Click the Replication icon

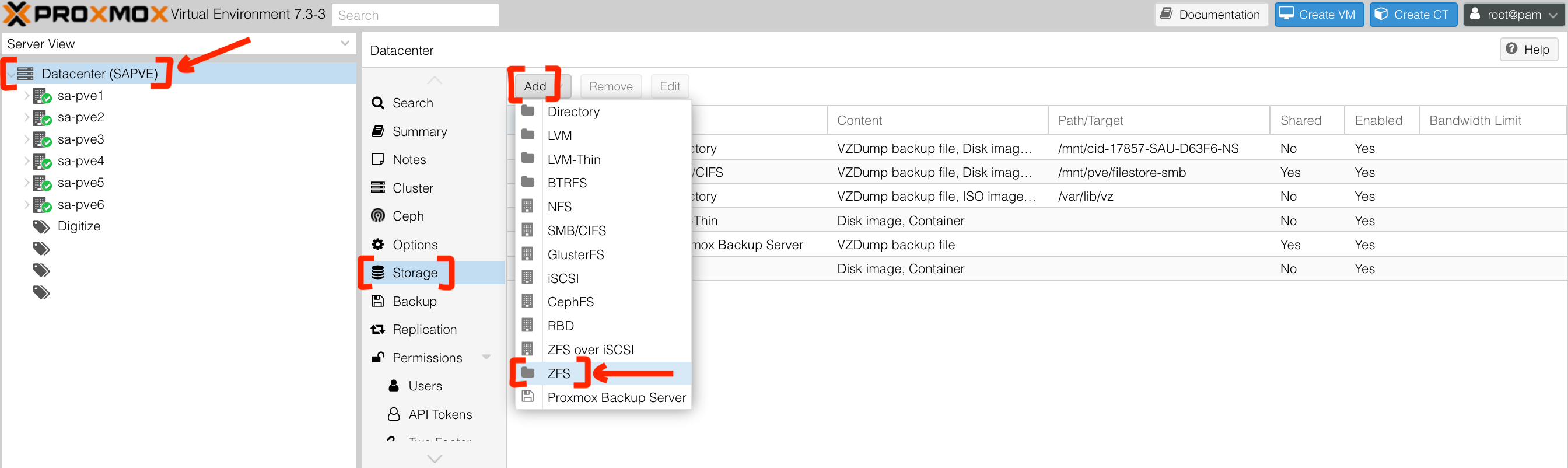pos(378,329)
